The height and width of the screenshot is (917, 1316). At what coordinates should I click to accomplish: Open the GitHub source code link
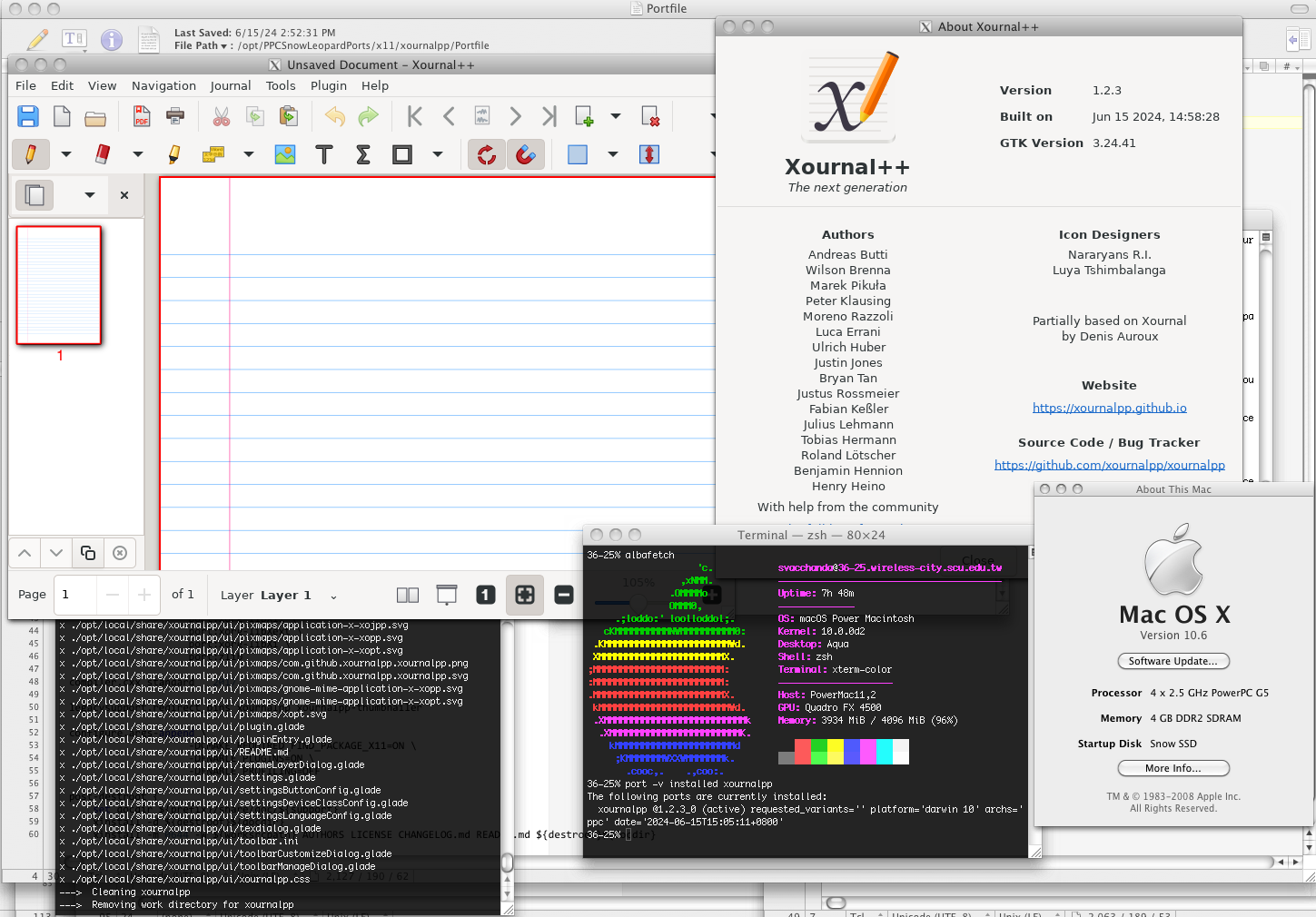click(x=1109, y=465)
